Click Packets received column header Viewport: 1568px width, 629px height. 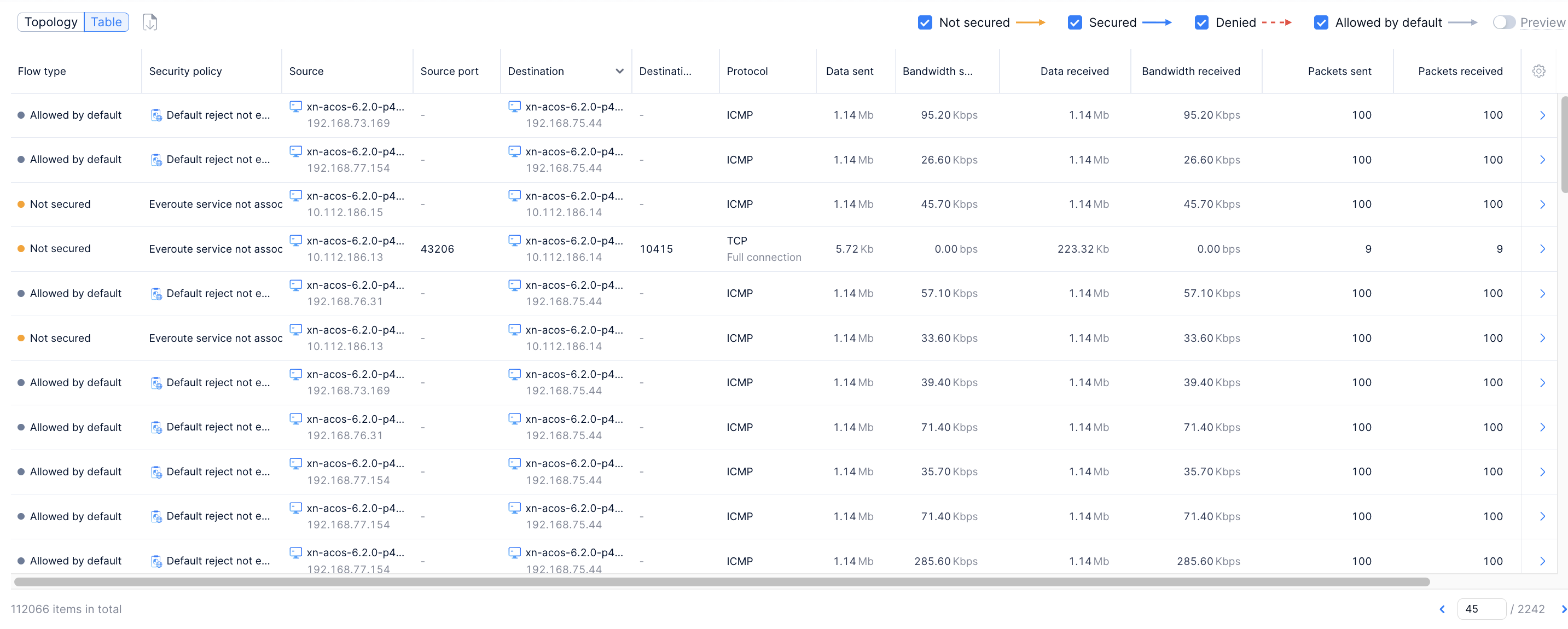[1460, 71]
